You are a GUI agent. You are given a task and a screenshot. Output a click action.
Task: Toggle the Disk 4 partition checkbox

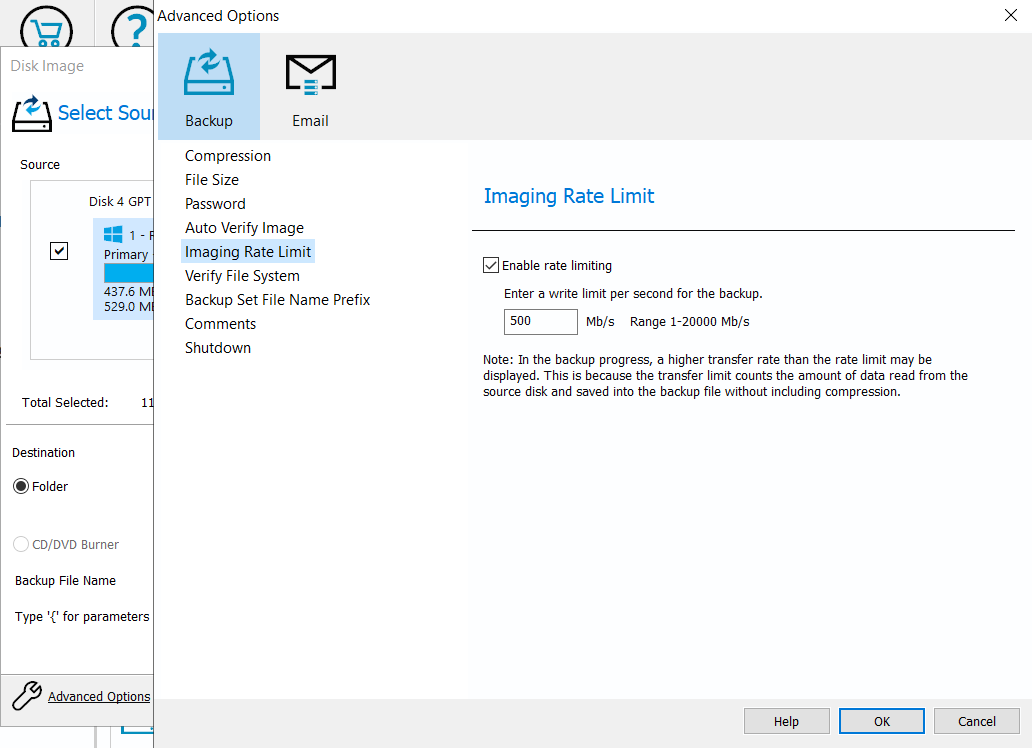coord(59,251)
